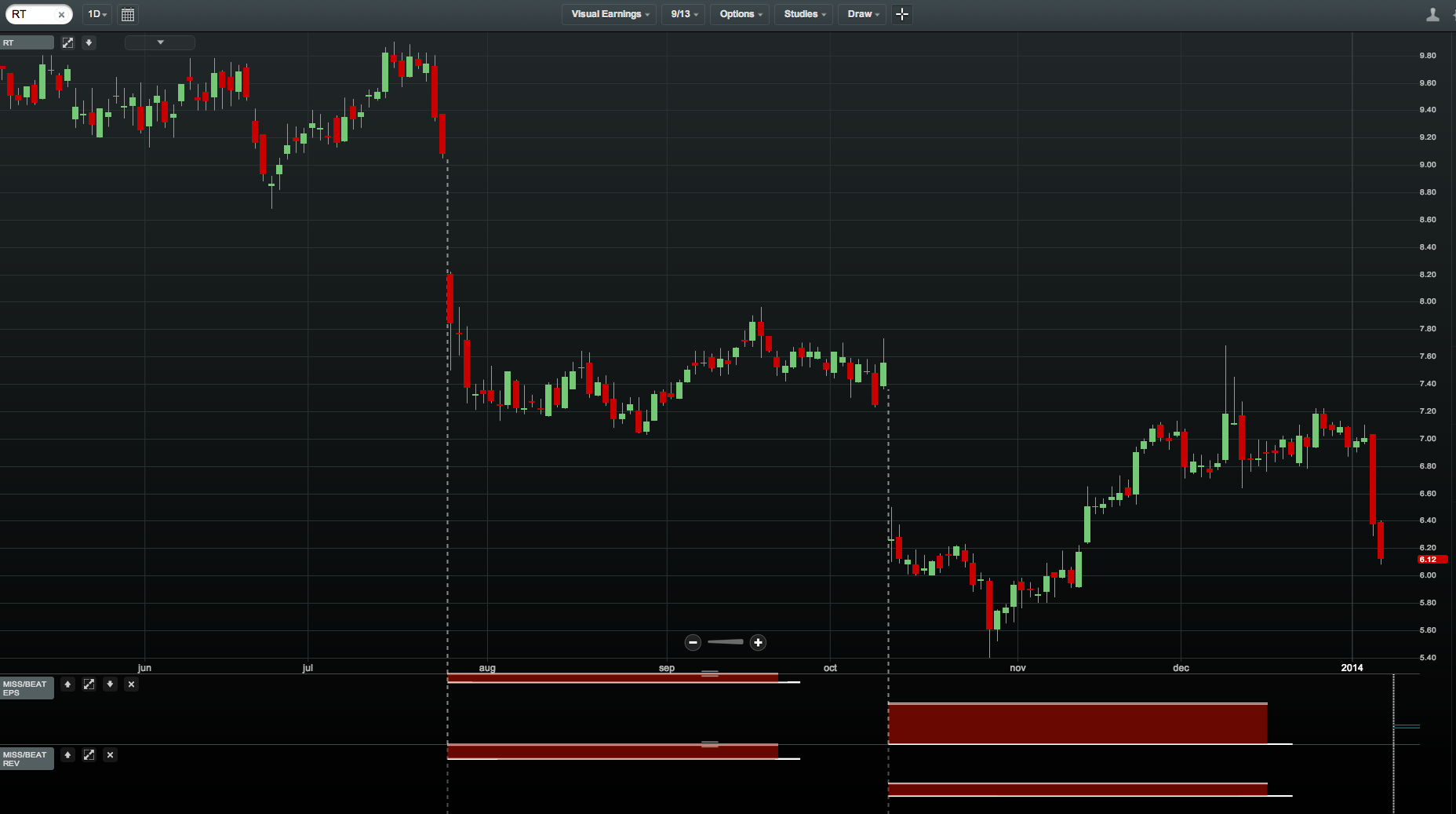Viewport: 1456px width, 814px height.
Task: Click the chart zoom slider bar
Action: (726, 642)
